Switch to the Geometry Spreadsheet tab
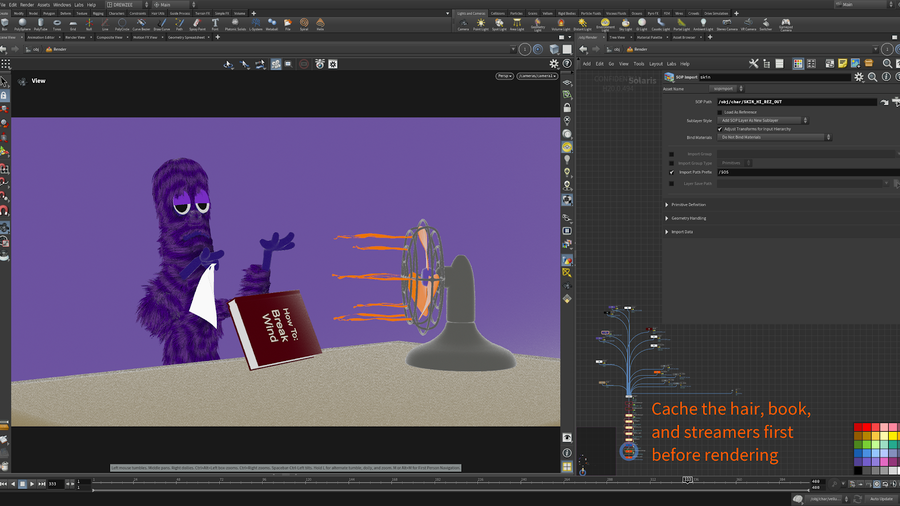 tap(186, 37)
